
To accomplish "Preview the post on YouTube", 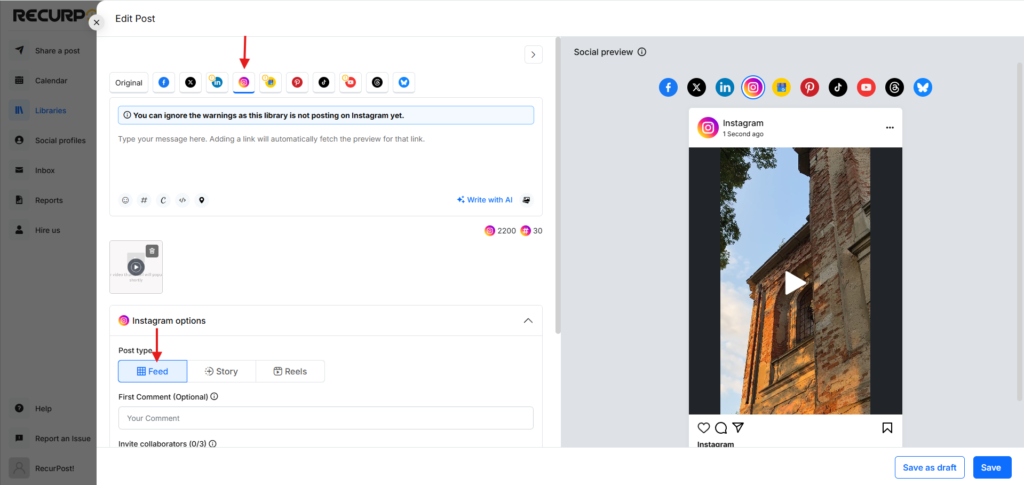I will tap(866, 87).
